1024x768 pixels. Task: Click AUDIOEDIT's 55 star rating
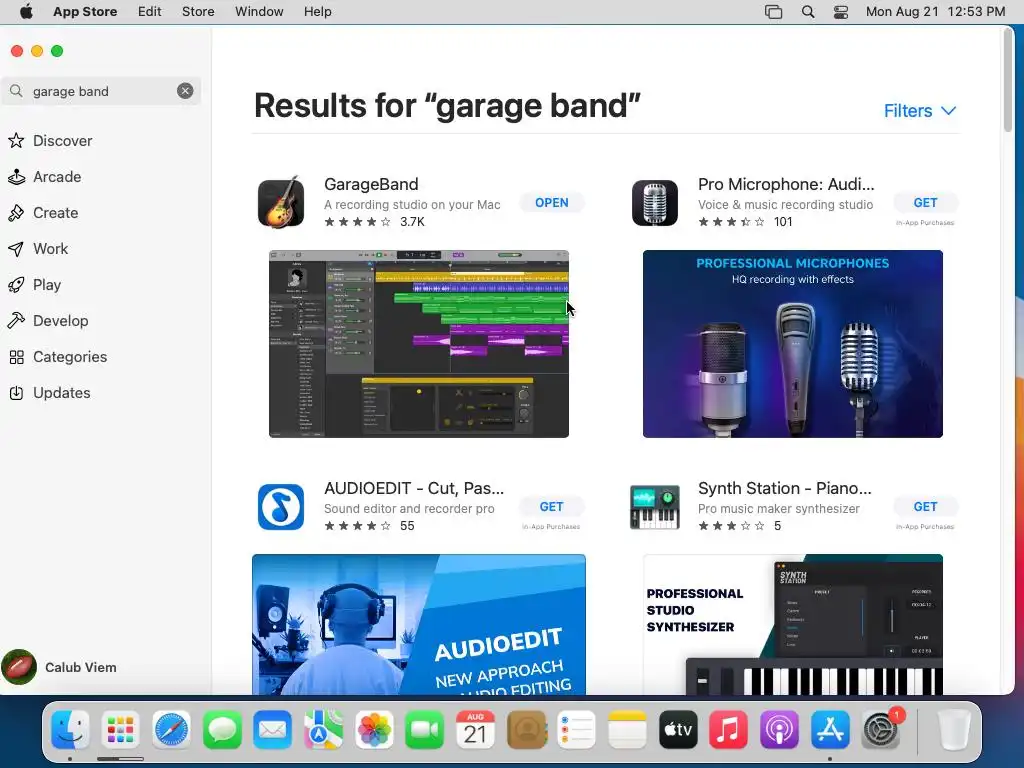pos(369,526)
